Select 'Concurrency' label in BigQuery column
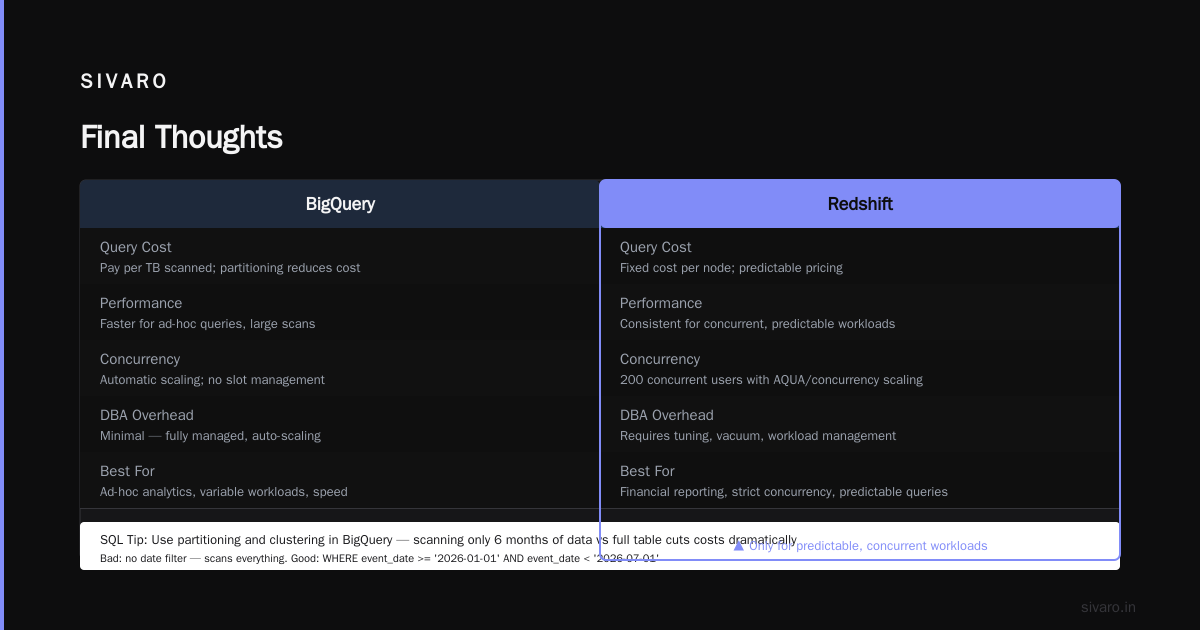The image size is (1200, 630). click(x=140, y=359)
